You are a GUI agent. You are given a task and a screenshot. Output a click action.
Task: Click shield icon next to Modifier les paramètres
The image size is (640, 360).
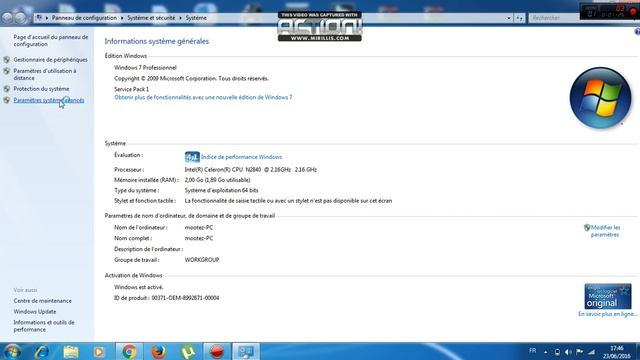tap(587, 227)
